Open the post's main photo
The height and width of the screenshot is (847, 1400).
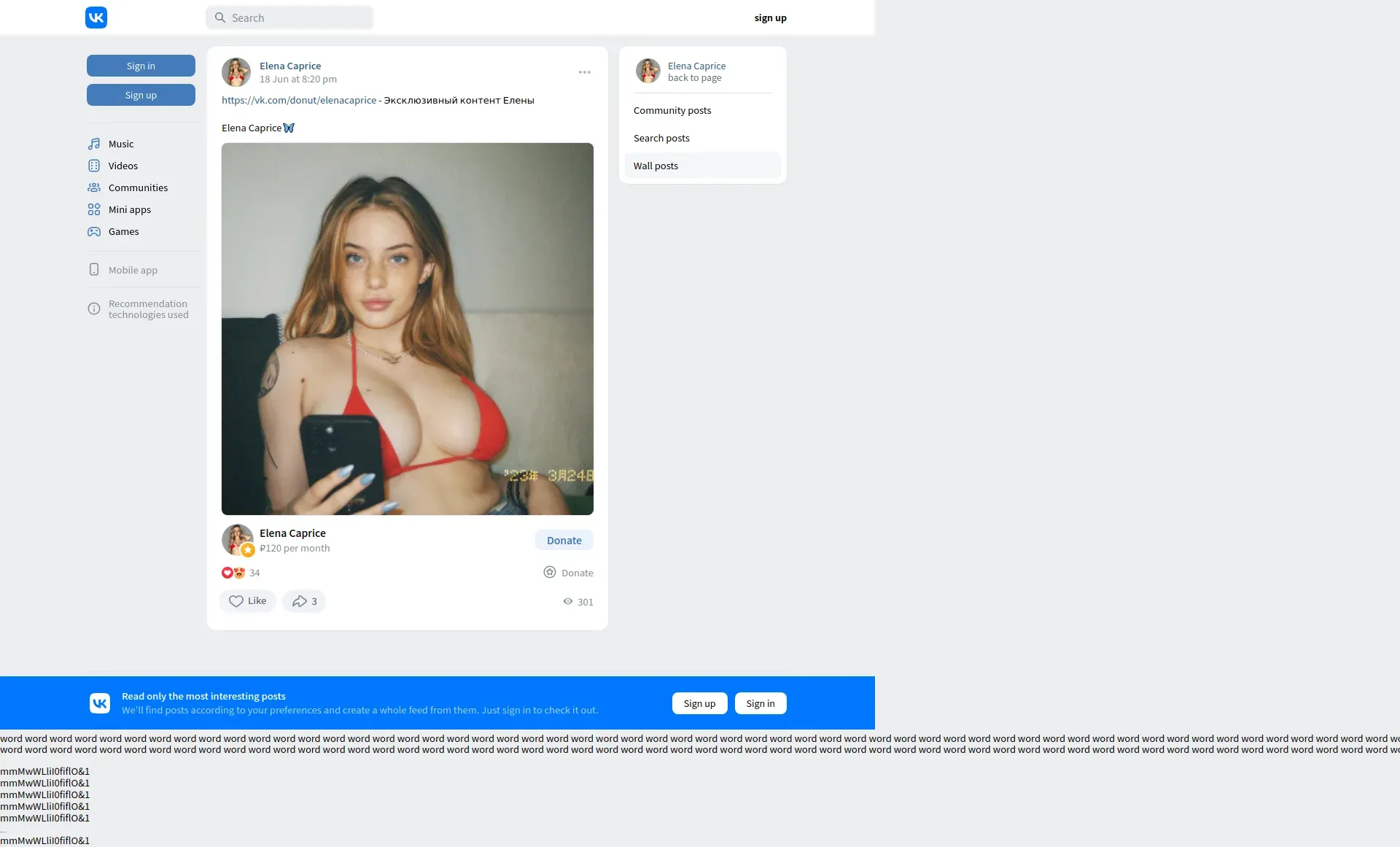[408, 328]
